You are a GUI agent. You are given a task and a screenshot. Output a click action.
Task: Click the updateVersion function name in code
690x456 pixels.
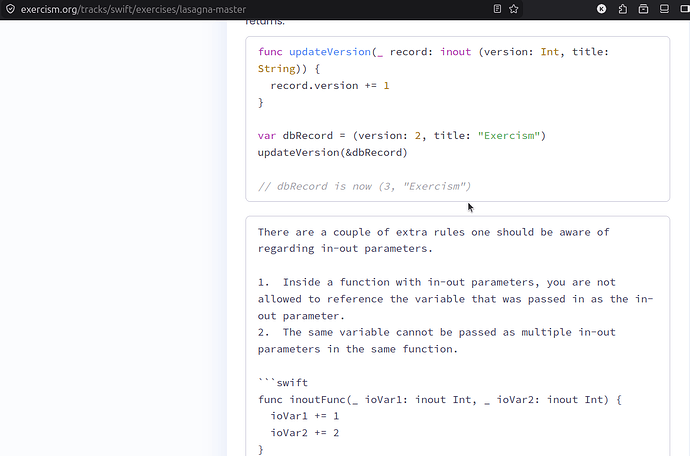tap(330, 52)
